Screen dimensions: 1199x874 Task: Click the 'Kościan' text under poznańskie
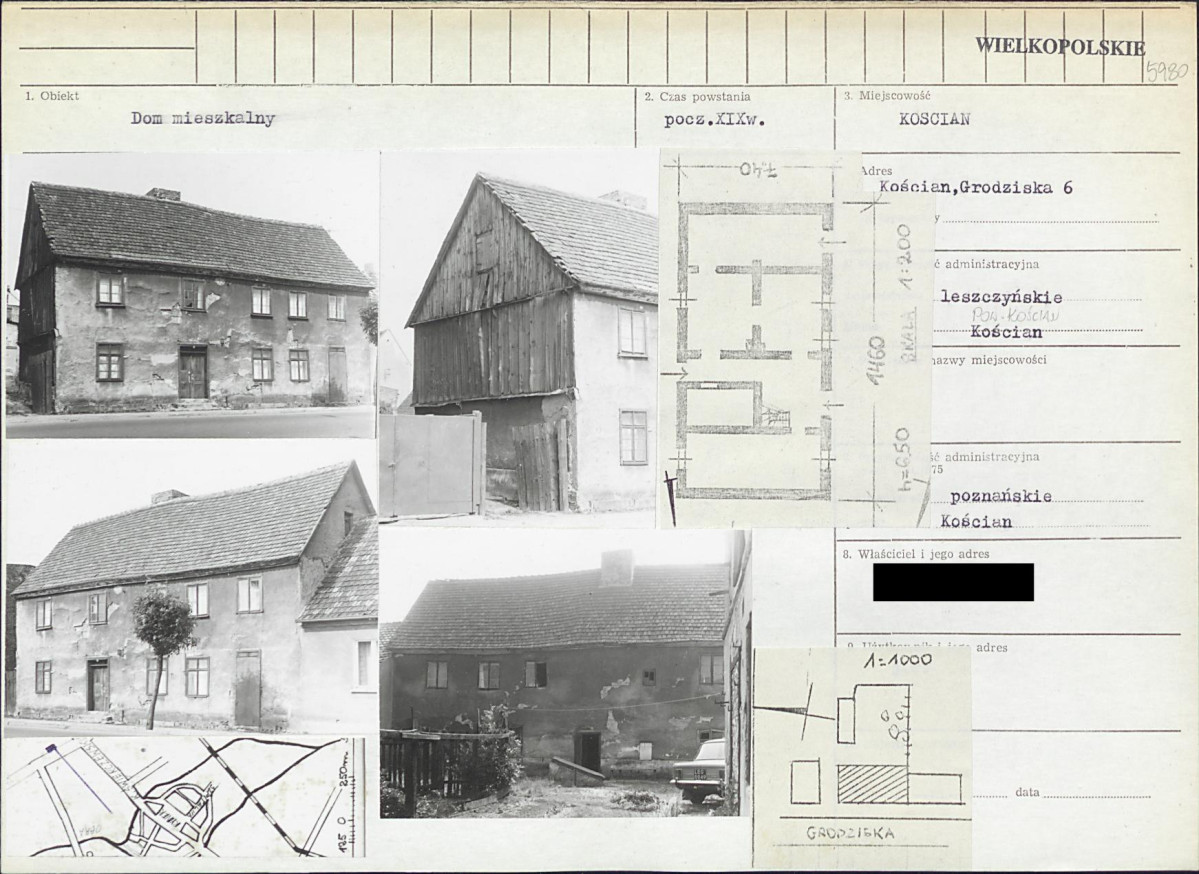coord(976,521)
